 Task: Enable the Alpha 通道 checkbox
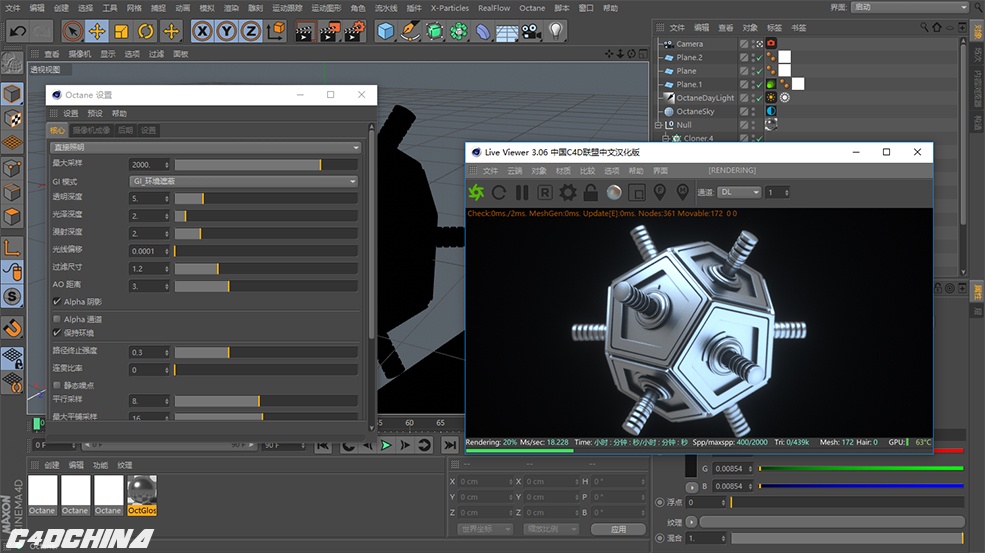[57, 319]
